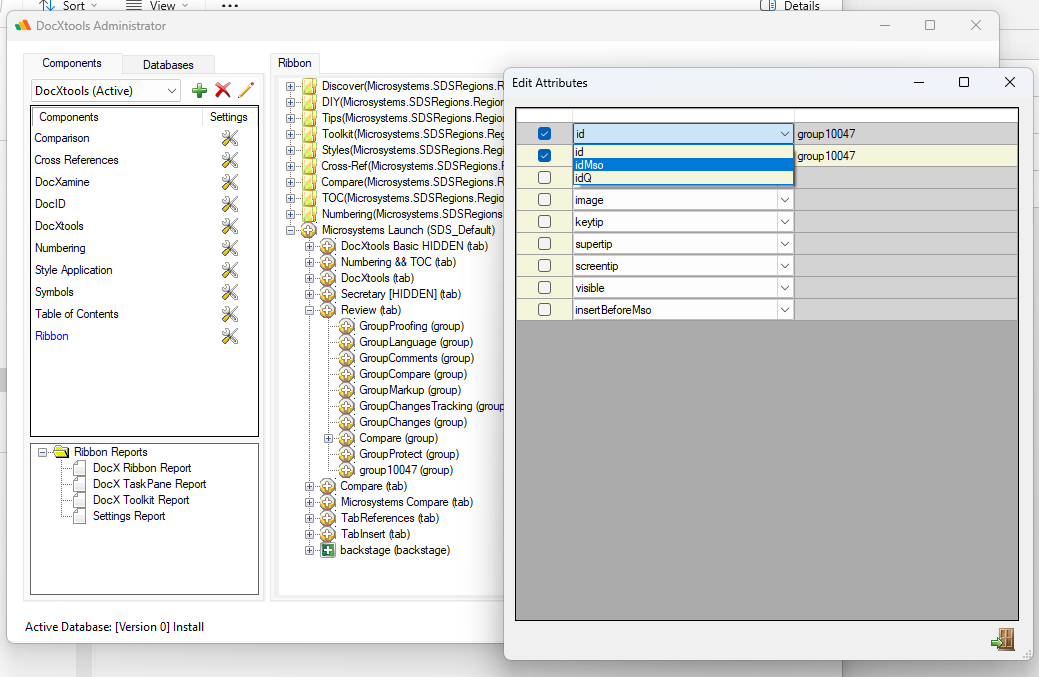Viewport: 1039px width, 677px height.
Task: Switch to the Databases tab
Action: tap(168, 65)
